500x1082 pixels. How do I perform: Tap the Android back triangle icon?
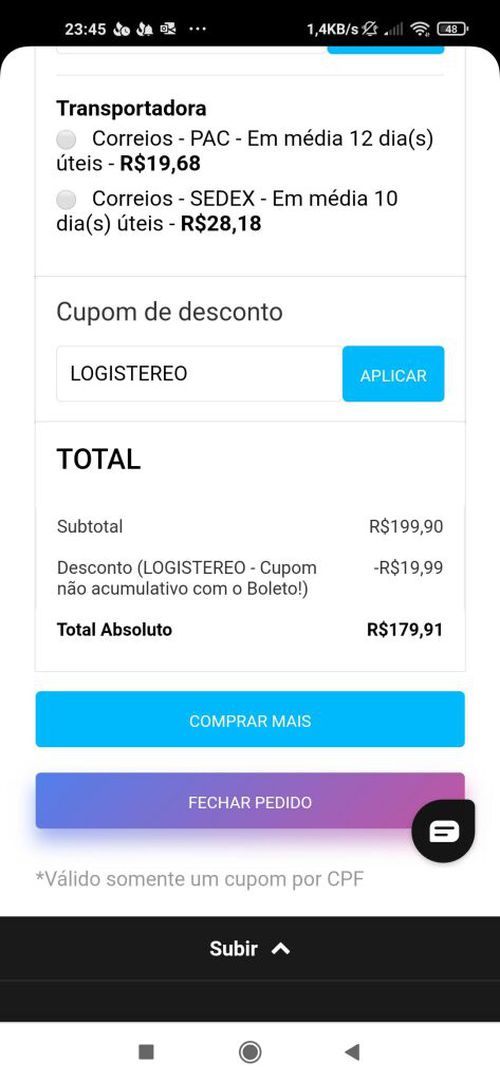(x=352, y=1052)
